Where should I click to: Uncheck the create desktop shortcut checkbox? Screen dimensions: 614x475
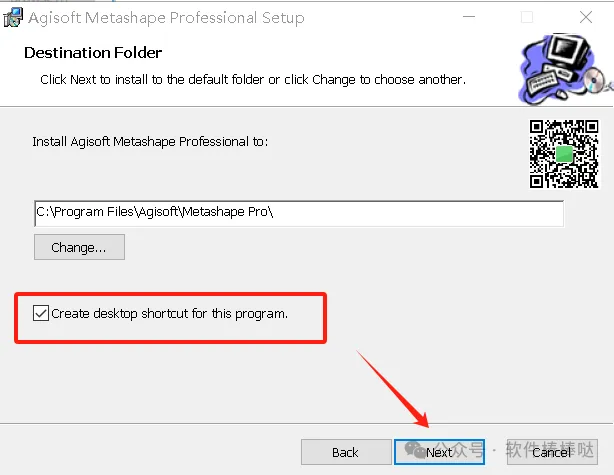tap(41, 313)
